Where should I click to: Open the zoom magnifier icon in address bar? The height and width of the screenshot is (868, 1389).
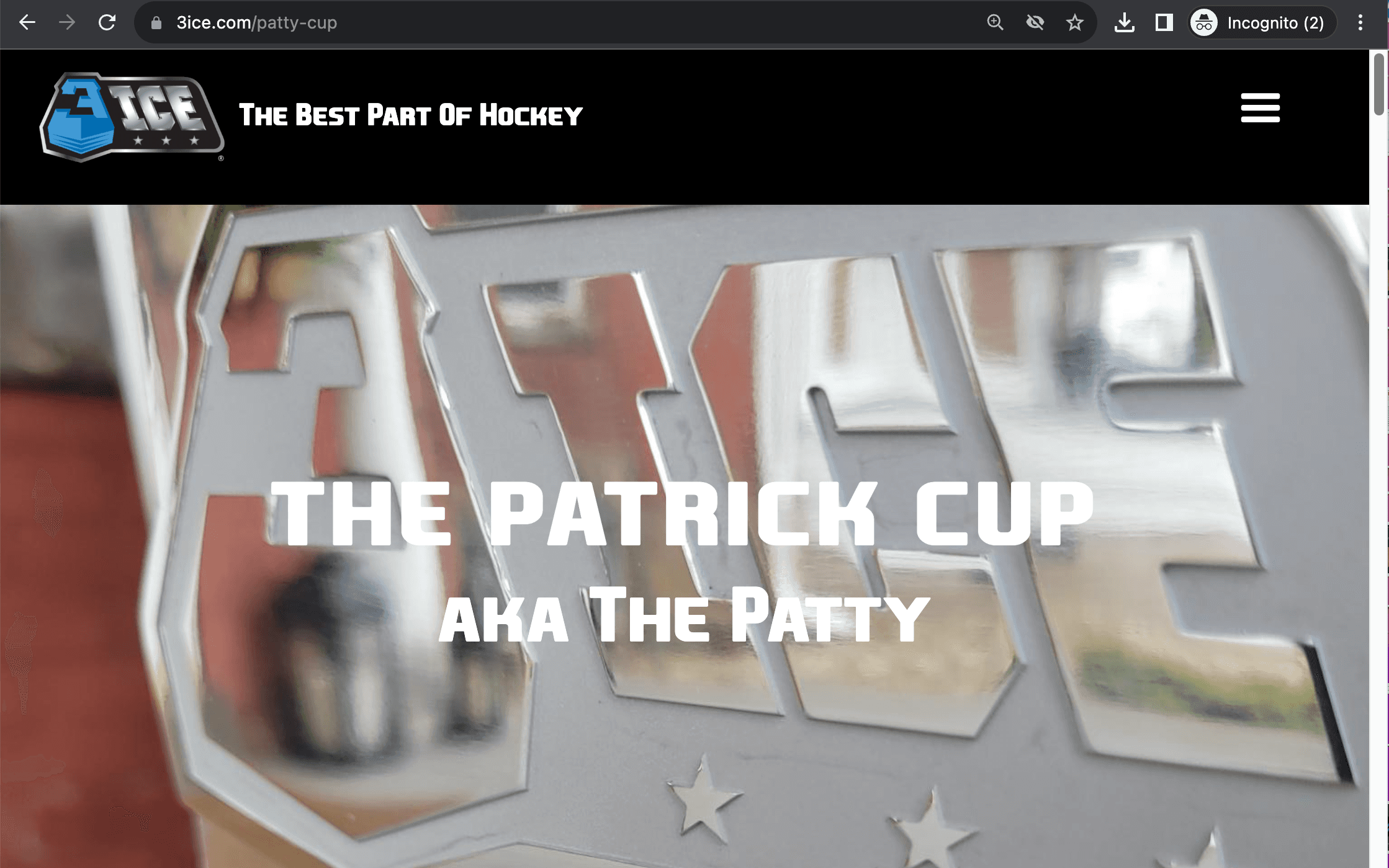(995, 23)
